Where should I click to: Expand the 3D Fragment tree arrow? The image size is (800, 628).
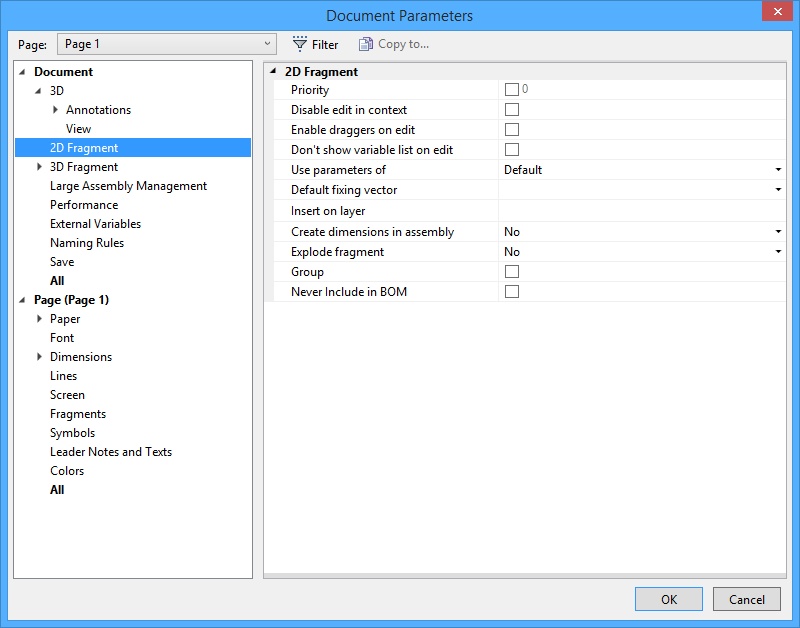click(x=40, y=167)
